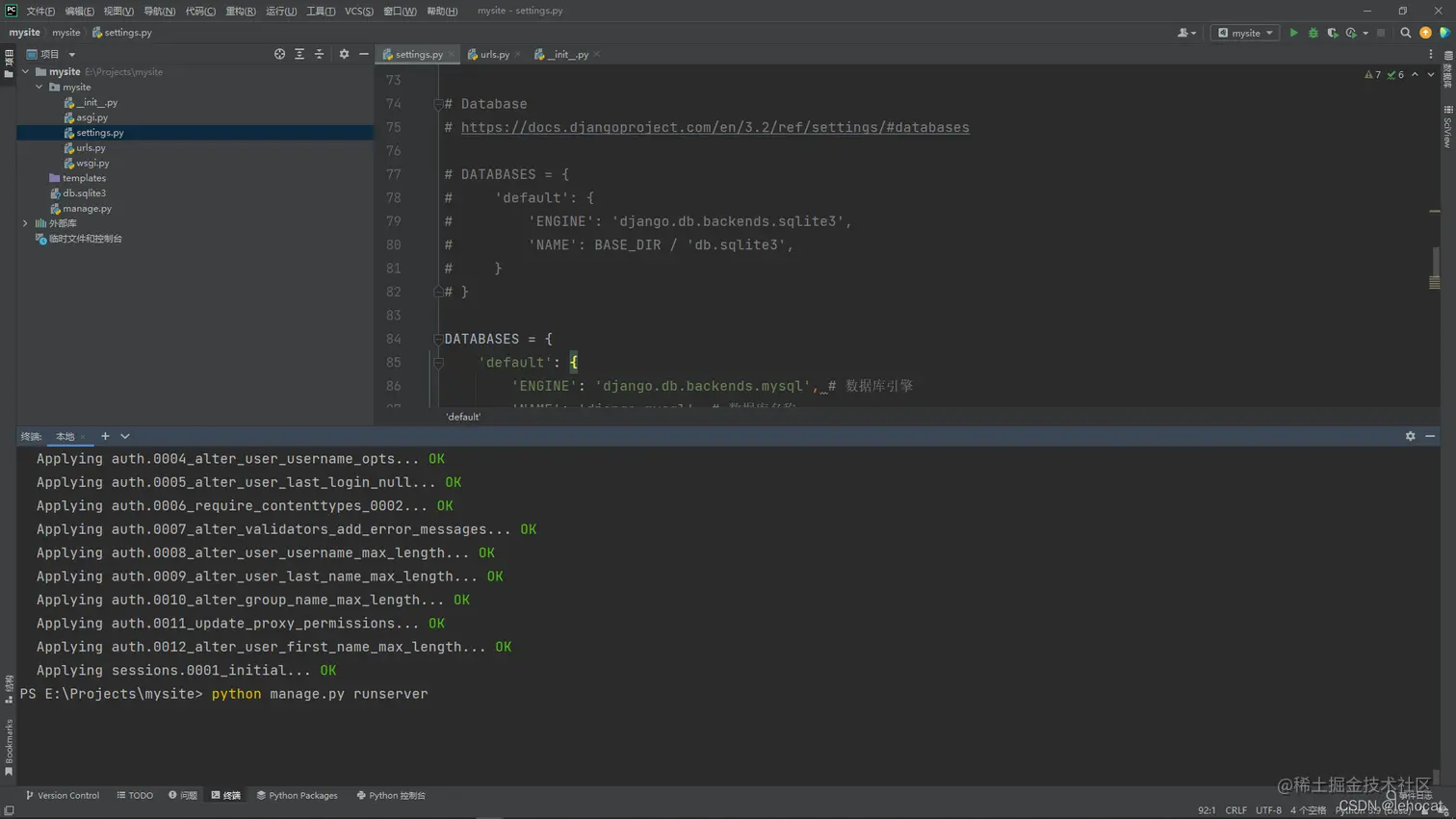This screenshot has height=819, width=1456.
Task: Hide the terminal panel
Action: coord(1430,436)
